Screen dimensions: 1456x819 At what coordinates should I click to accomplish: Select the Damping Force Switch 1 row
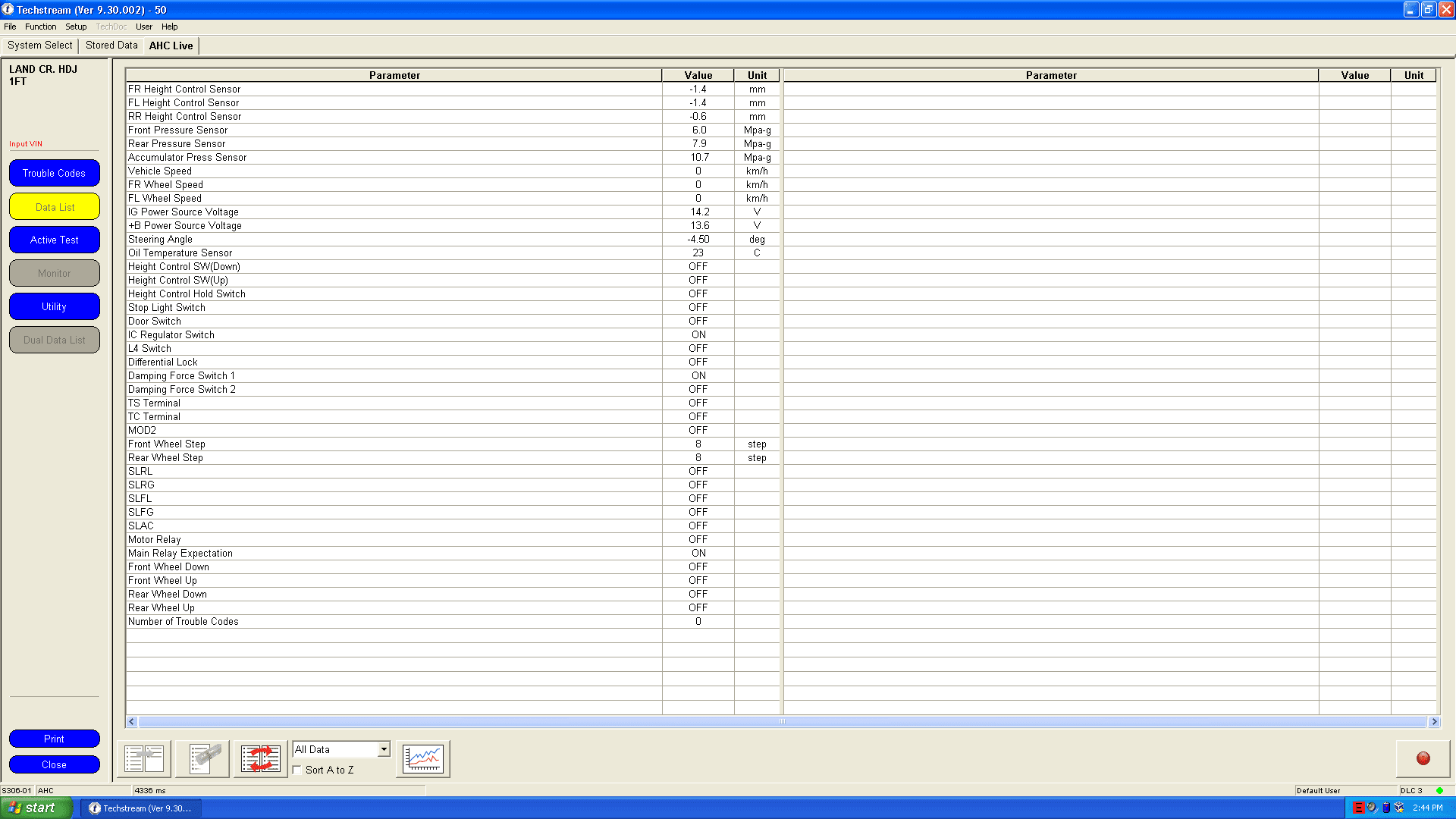point(453,376)
